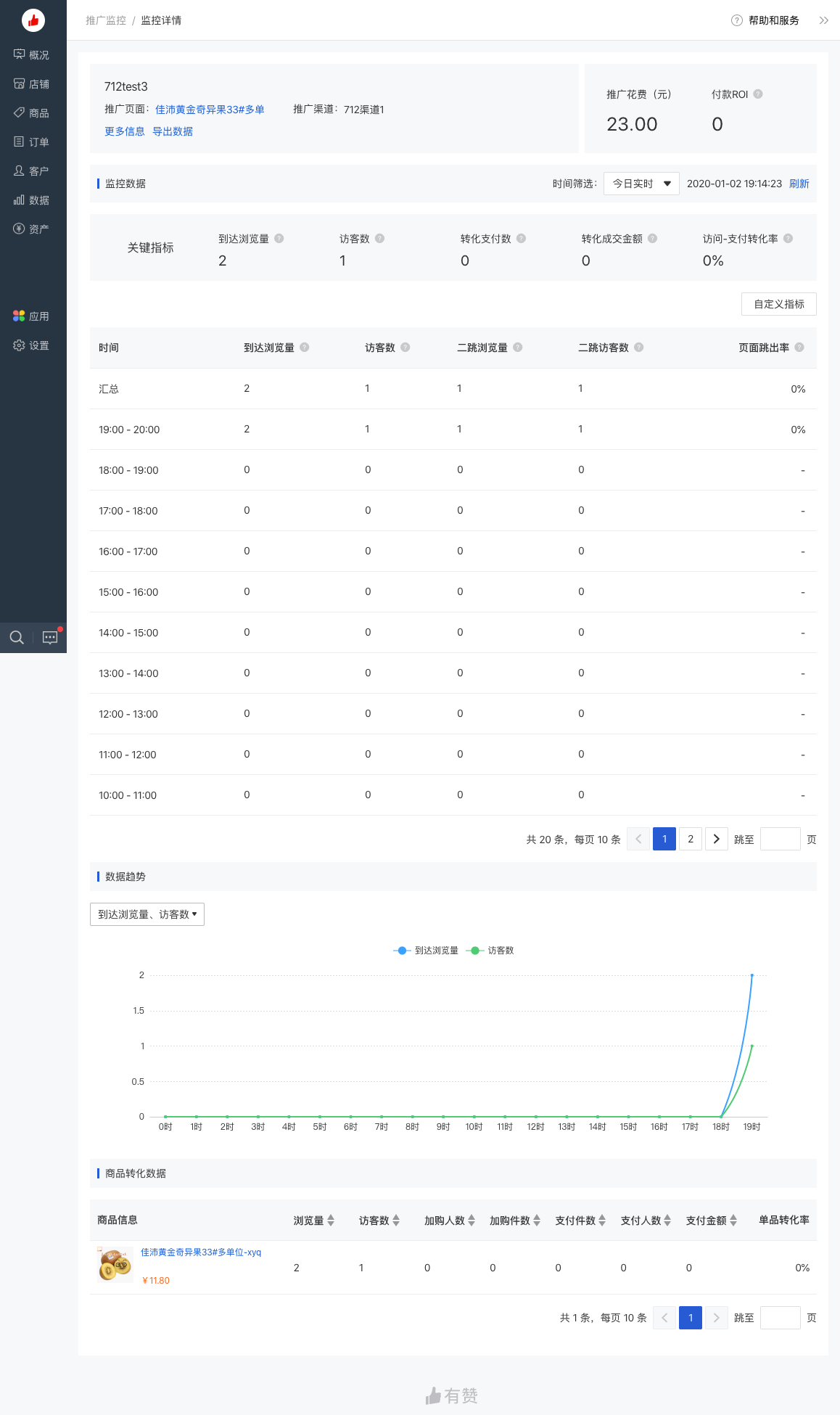Open the 佳沛黄金奇异果33#多单 promotion page link
This screenshot has width=840, height=1415.
[210, 110]
